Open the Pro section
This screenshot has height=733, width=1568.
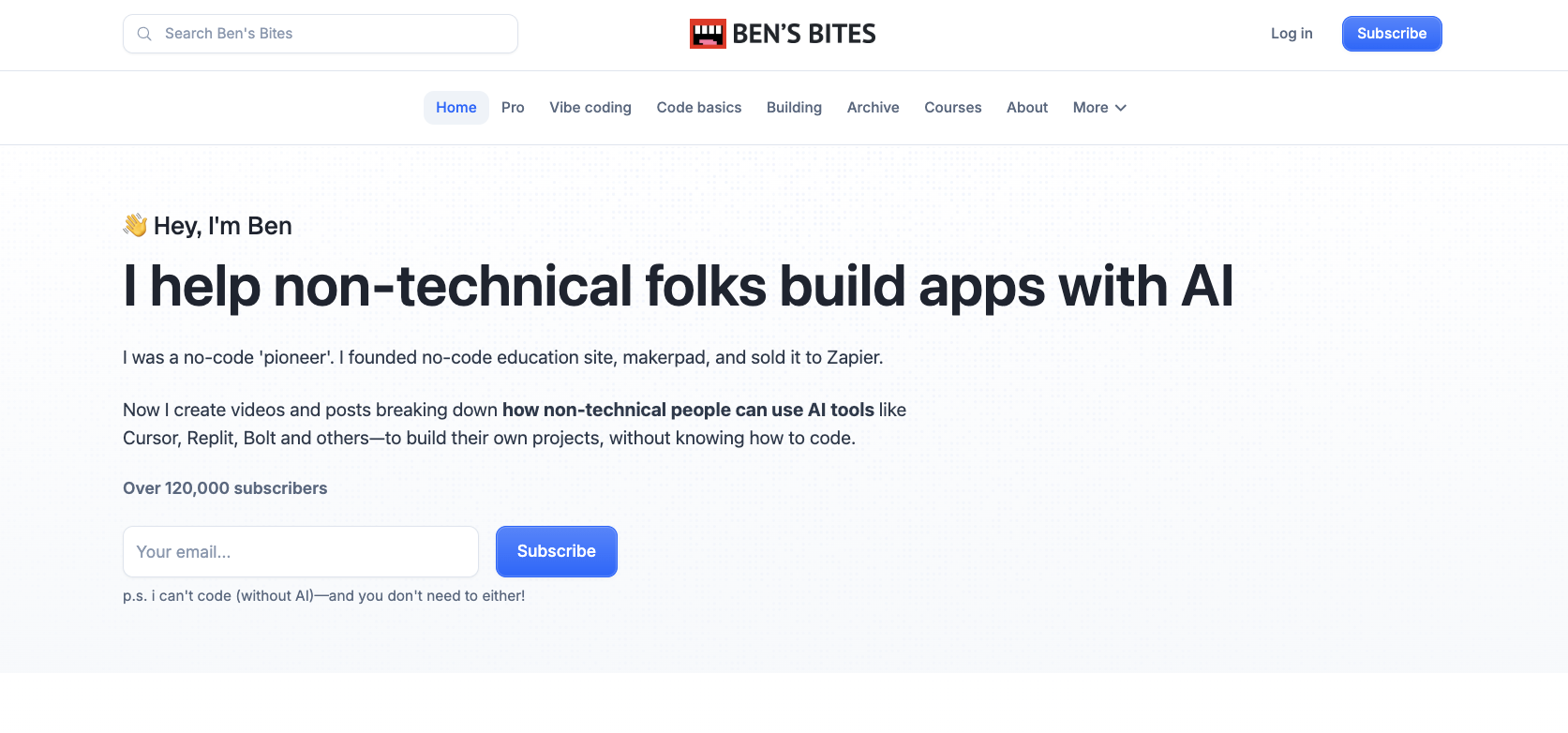tap(513, 108)
